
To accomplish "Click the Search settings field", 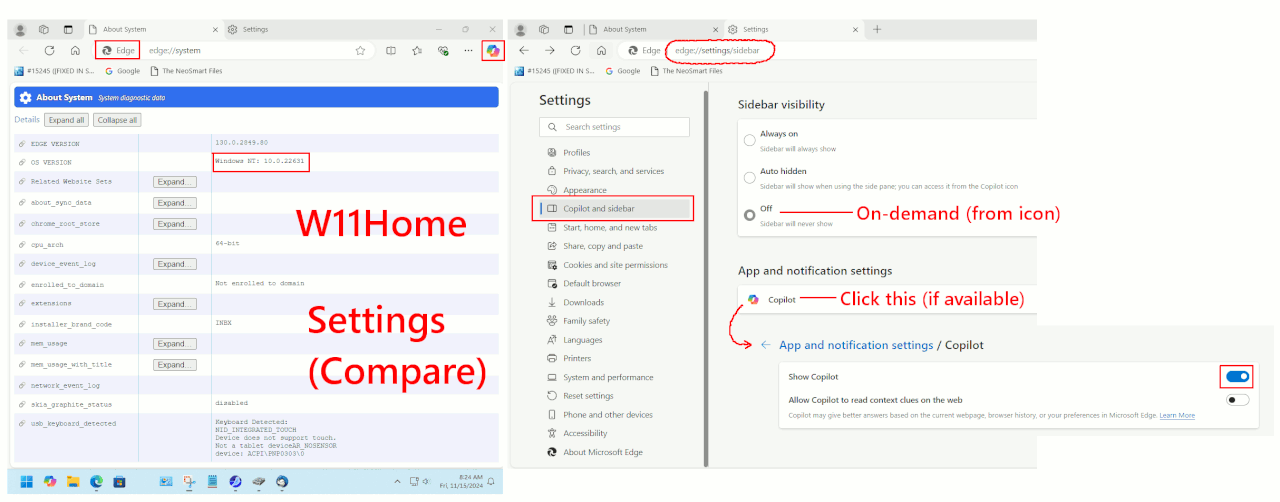I will (614, 127).
